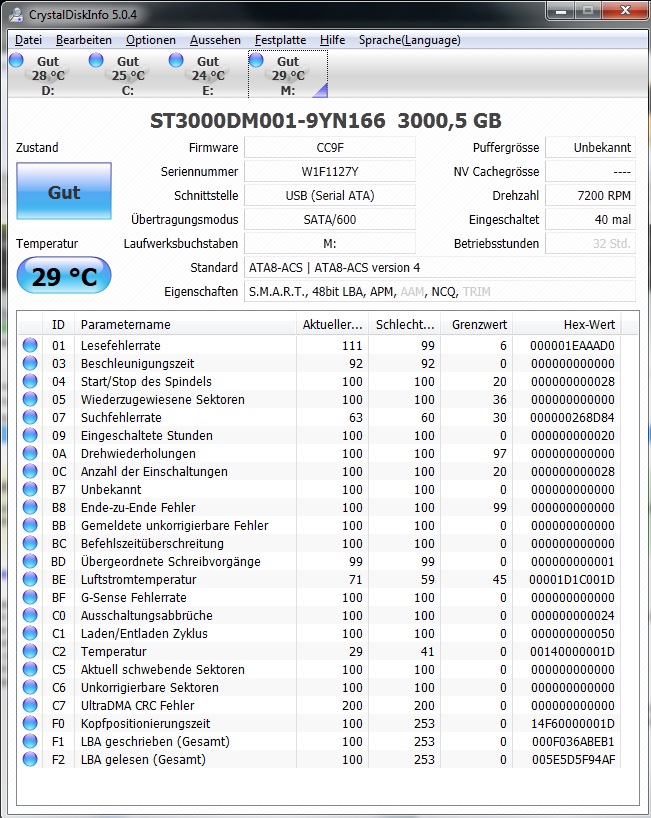This screenshot has height=818, width=651.
Task: Click status orb for Wiederzugewiesene Sektoren
Action: (x=30, y=399)
